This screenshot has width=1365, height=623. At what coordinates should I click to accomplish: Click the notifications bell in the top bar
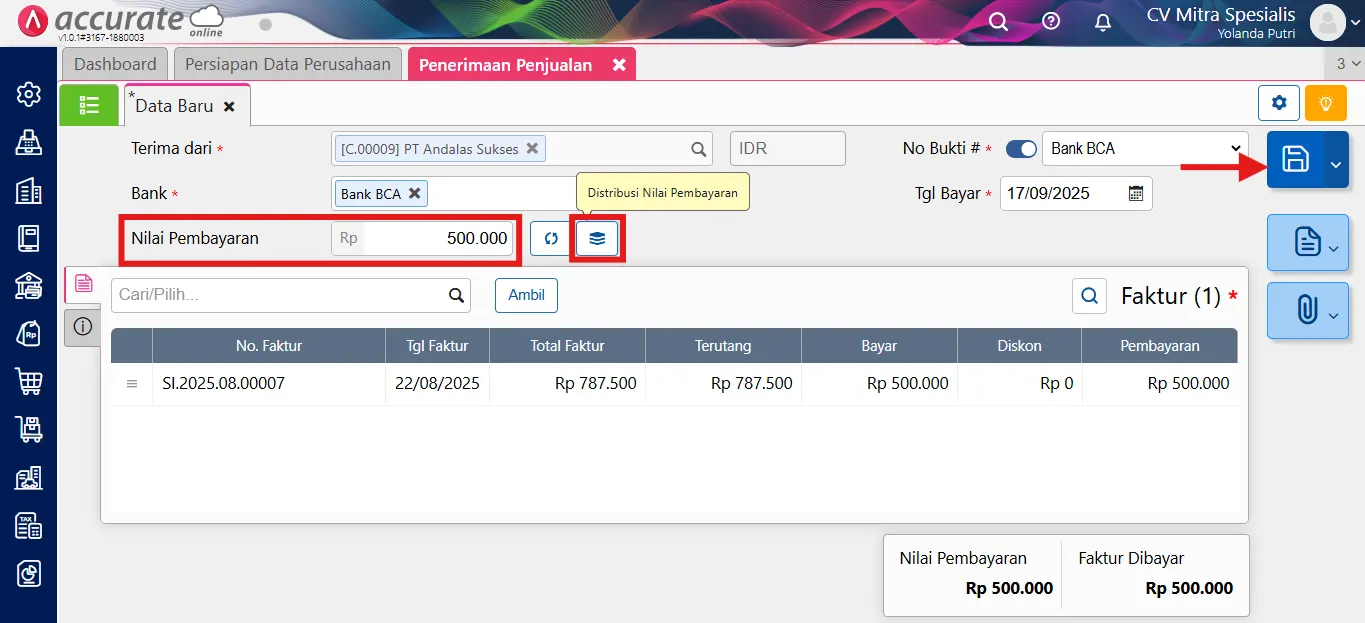(1102, 20)
